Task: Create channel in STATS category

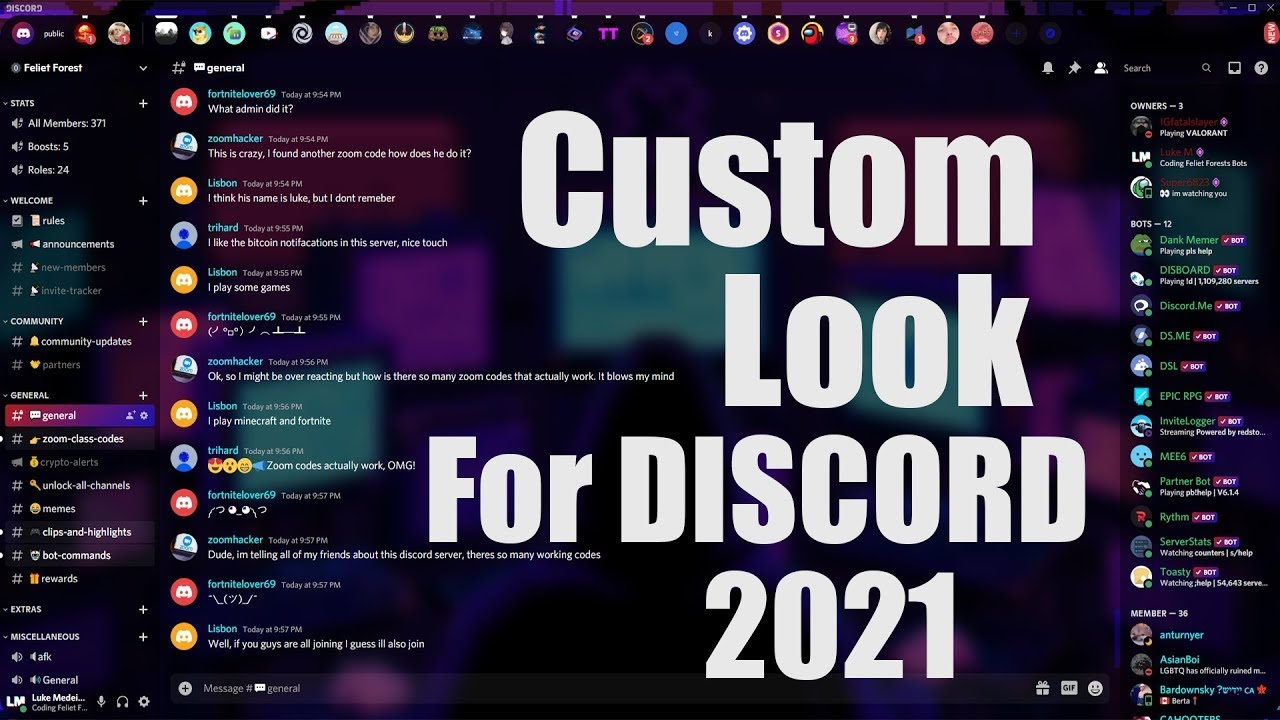Action: click(x=143, y=103)
